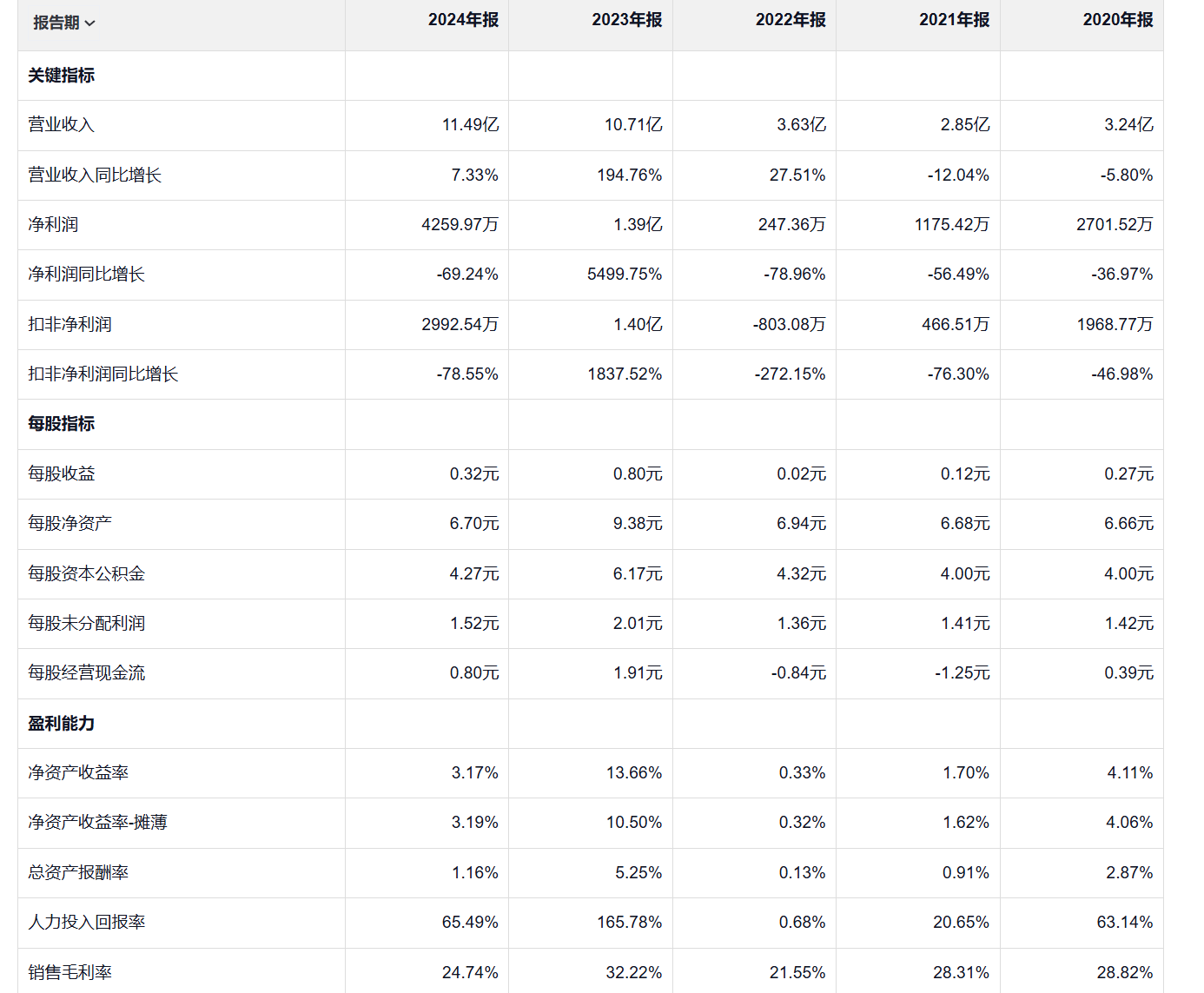This screenshot has height=993, width=1204.
Task: Open the 报告期 dropdown
Action: [x=64, y=23]
